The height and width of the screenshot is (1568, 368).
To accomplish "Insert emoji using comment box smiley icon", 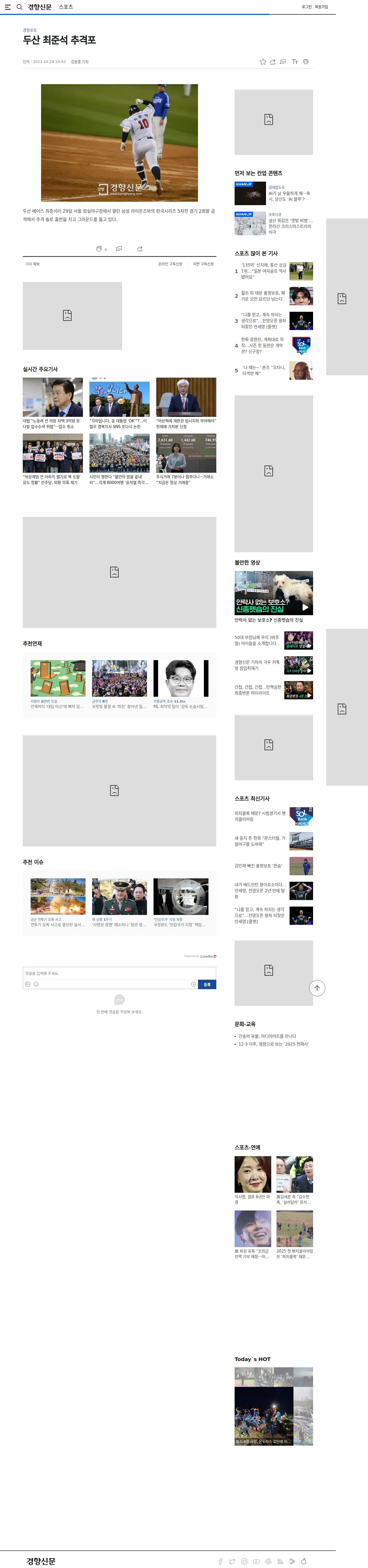I will click(36, 984).
